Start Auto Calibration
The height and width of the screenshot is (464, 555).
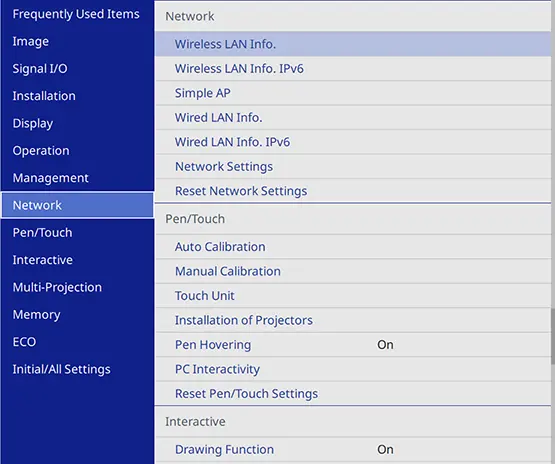(x=353, y=247)
